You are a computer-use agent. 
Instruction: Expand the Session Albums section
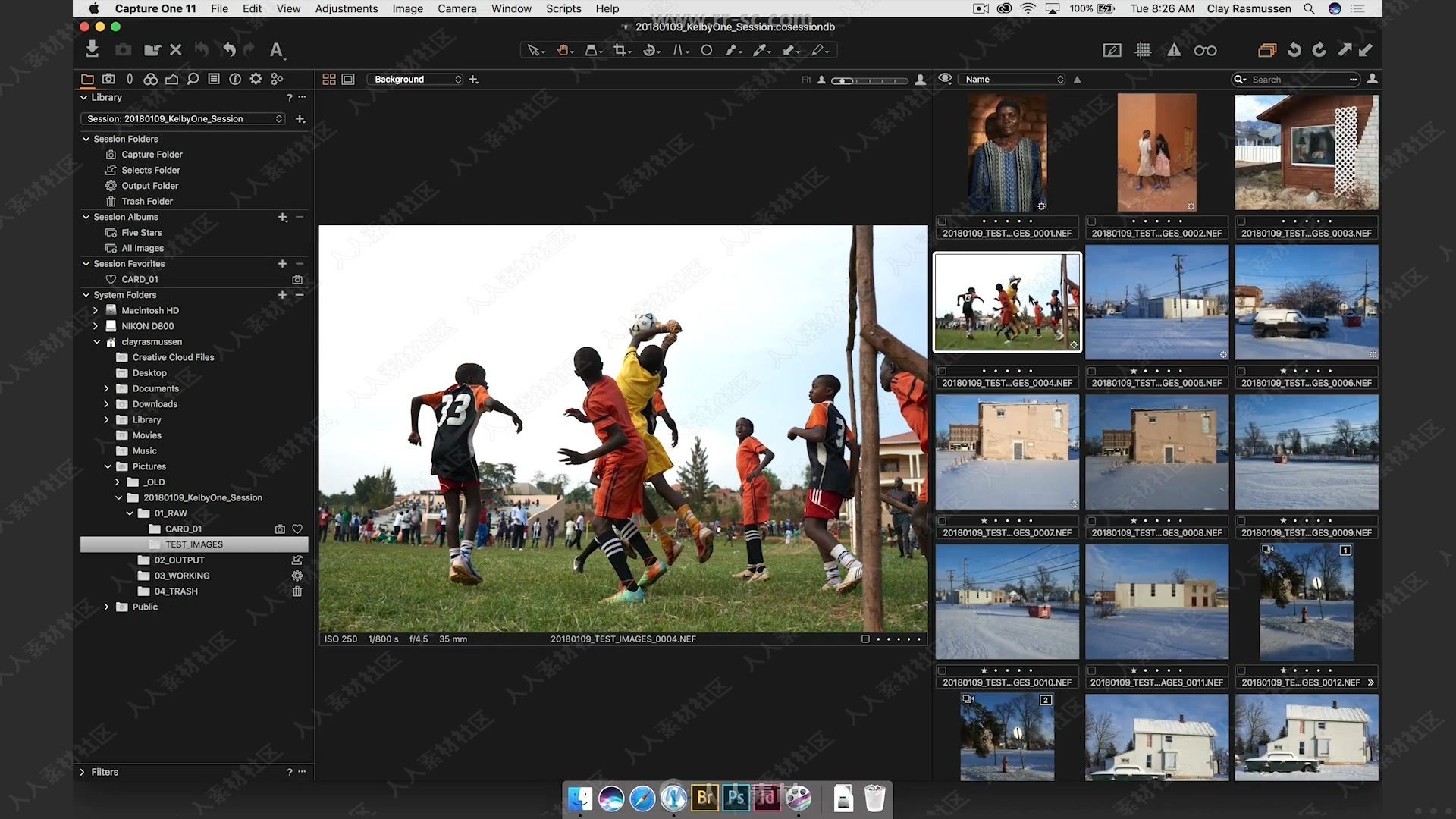coord(86,217)
